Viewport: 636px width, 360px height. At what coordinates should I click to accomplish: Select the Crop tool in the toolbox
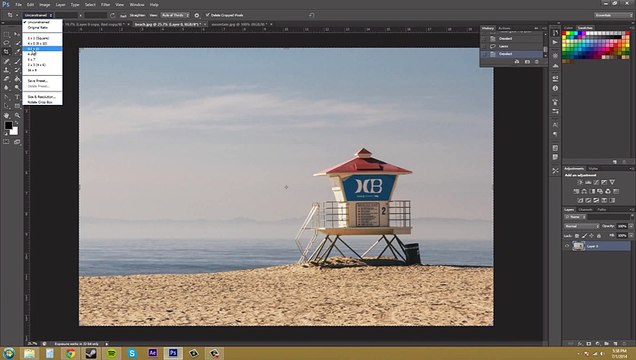pos(6,52)
